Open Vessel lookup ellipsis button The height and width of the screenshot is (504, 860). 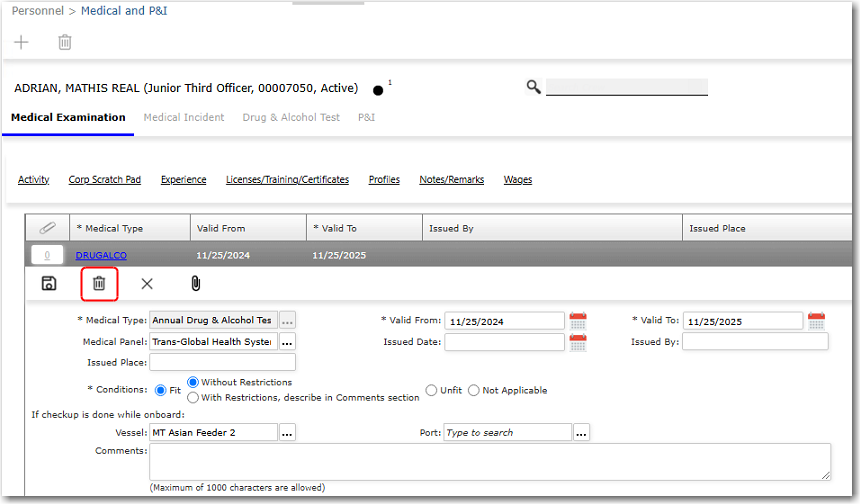[x=287, y=433]
